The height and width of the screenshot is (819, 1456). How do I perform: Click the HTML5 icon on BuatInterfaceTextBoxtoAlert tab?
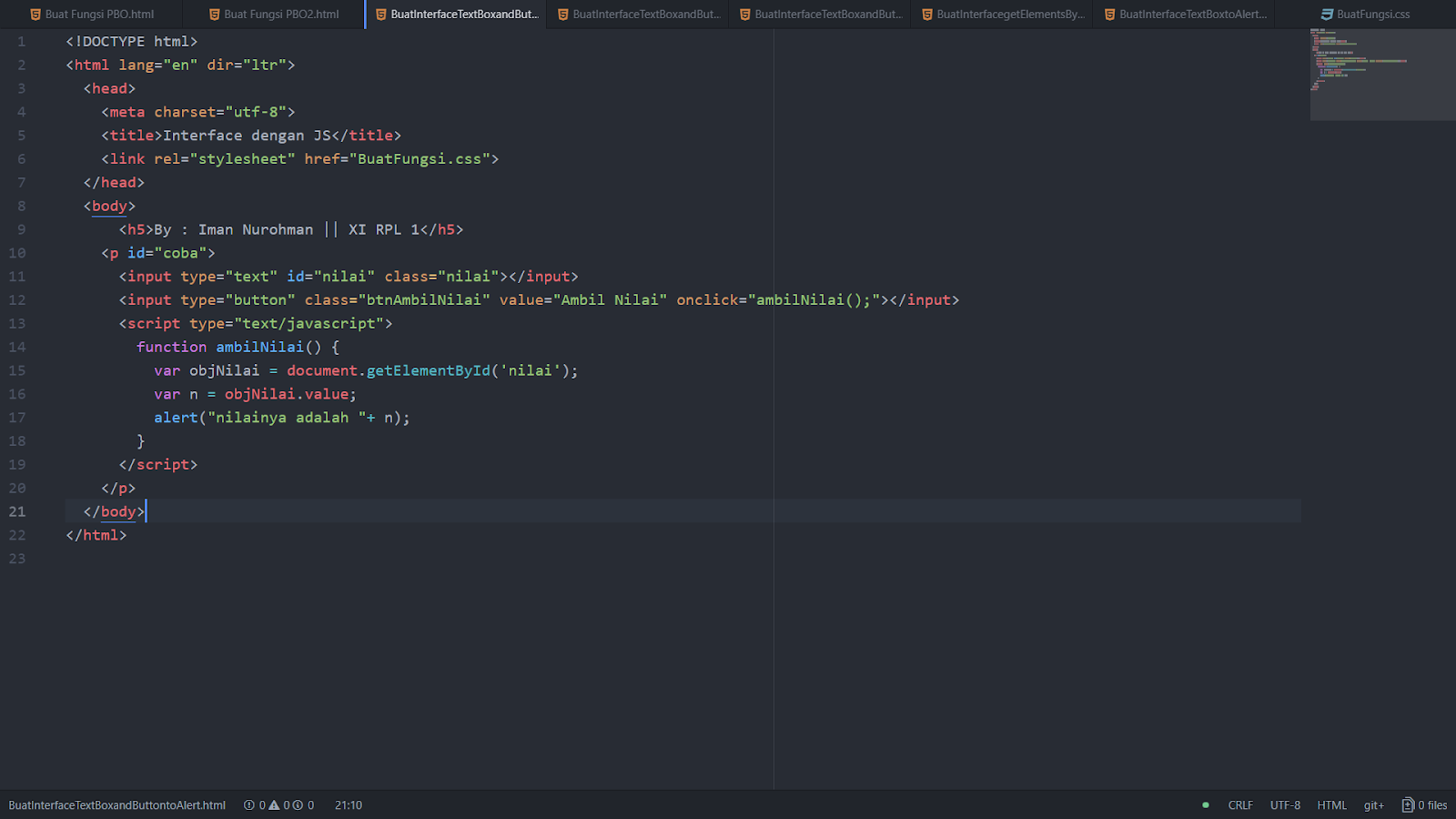[x=1108, y=14]
